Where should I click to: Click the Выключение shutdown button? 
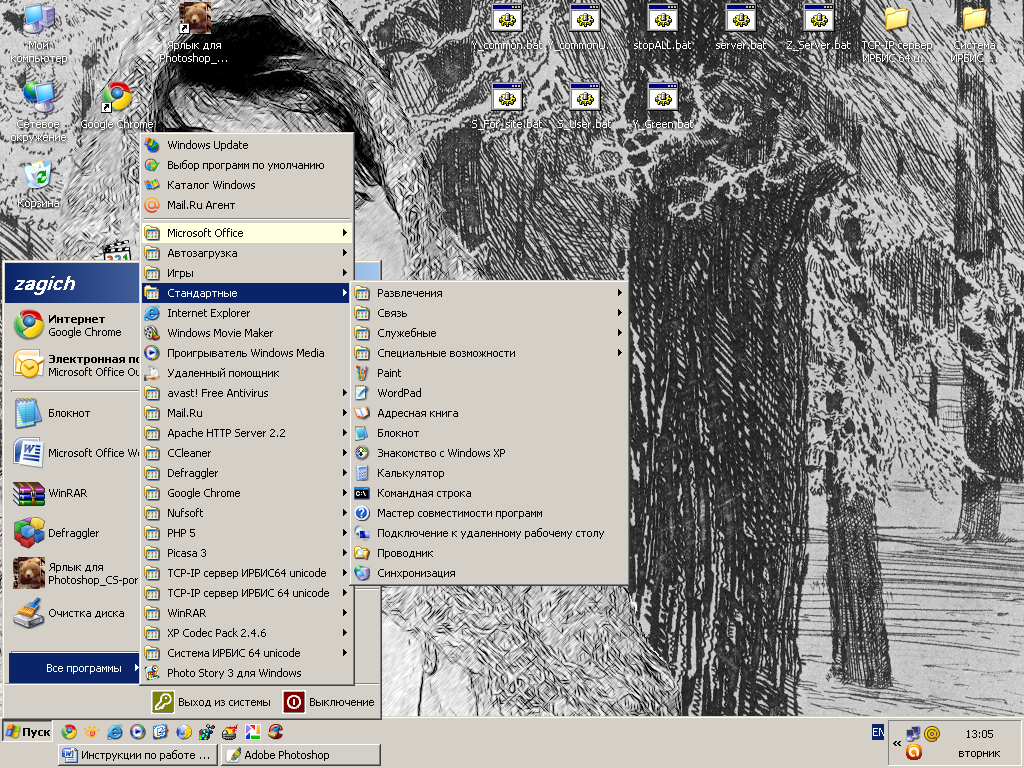pyautogui.click(x=330, y=702)
